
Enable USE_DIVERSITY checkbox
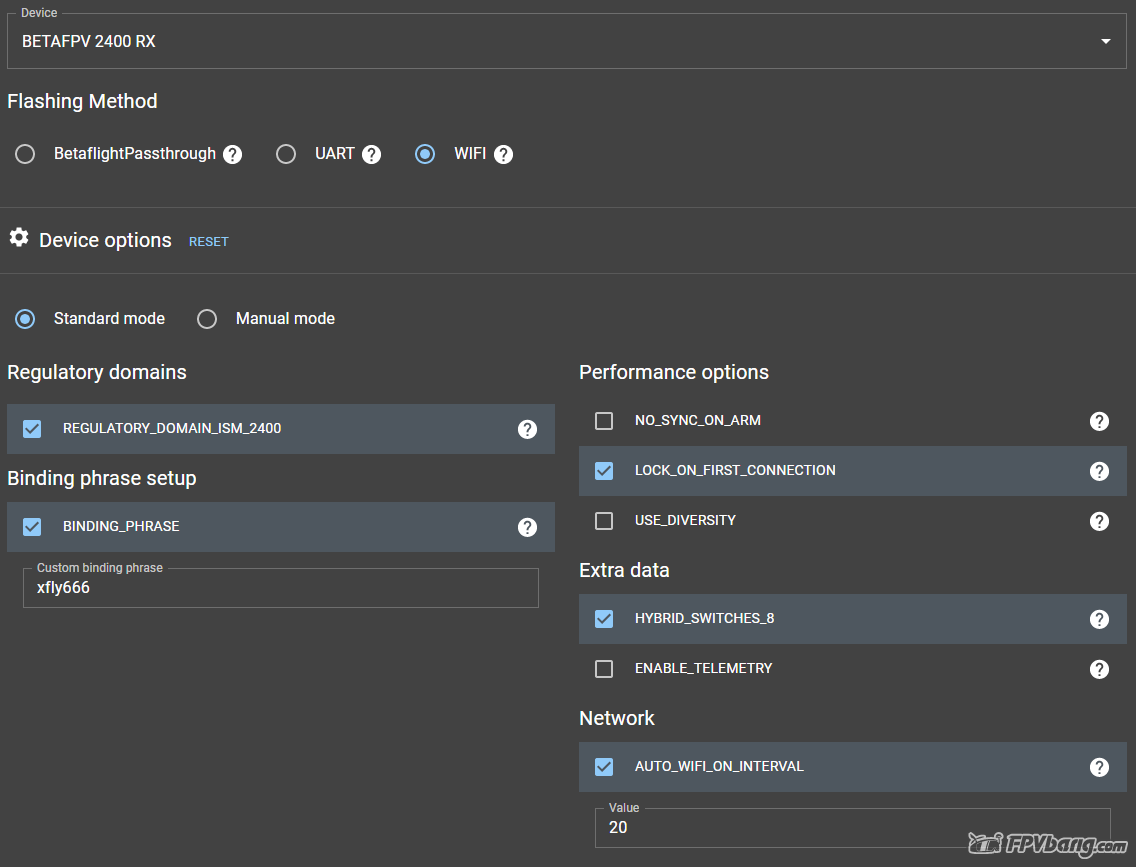pos(604,521)
